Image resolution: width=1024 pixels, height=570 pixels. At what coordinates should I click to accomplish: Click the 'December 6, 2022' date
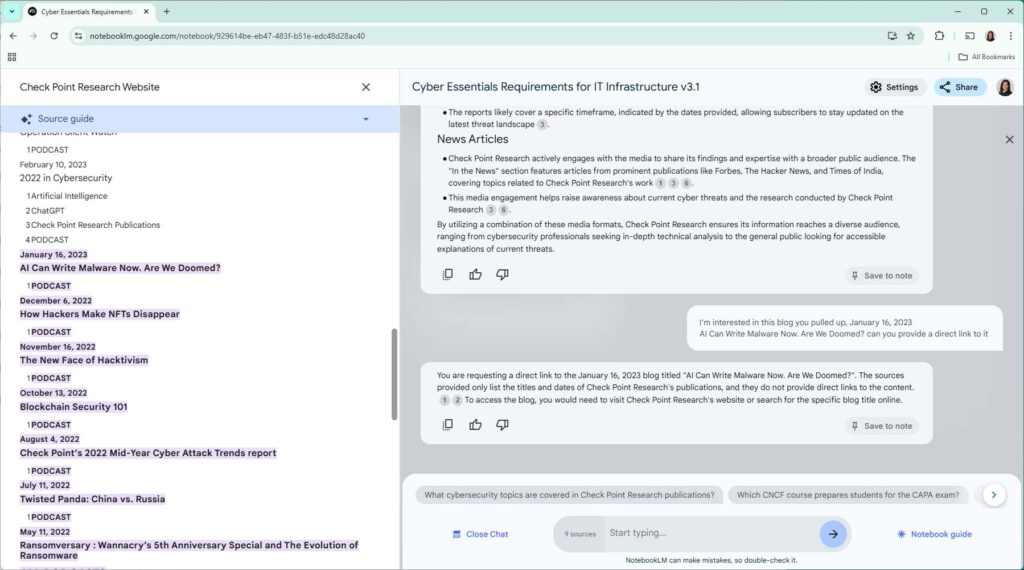point(56,300)
